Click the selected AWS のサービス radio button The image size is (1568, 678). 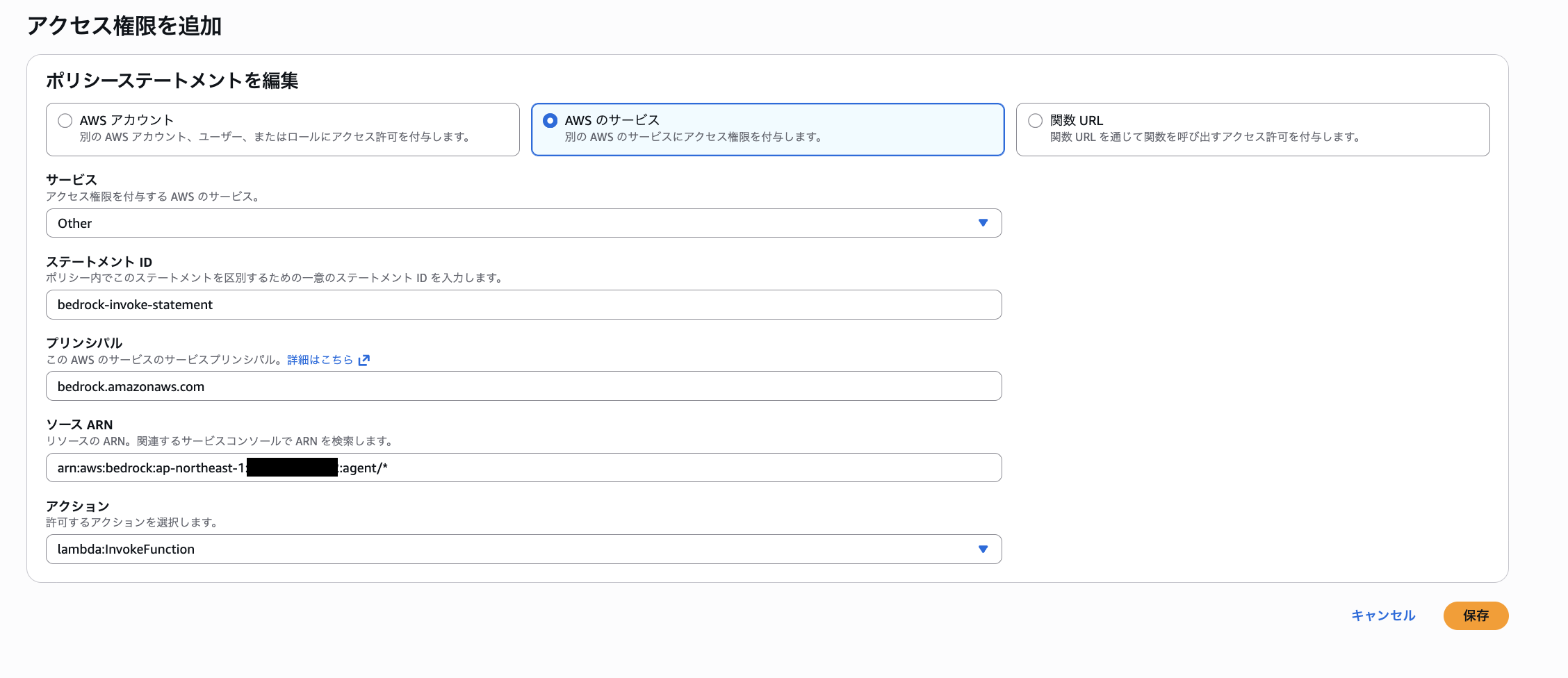coord(550,119)
